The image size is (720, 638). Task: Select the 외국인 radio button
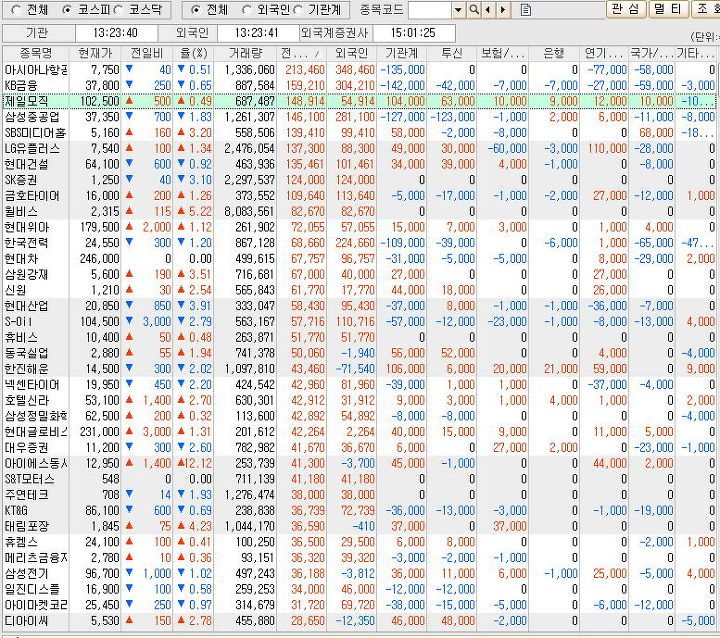(248, 10)
